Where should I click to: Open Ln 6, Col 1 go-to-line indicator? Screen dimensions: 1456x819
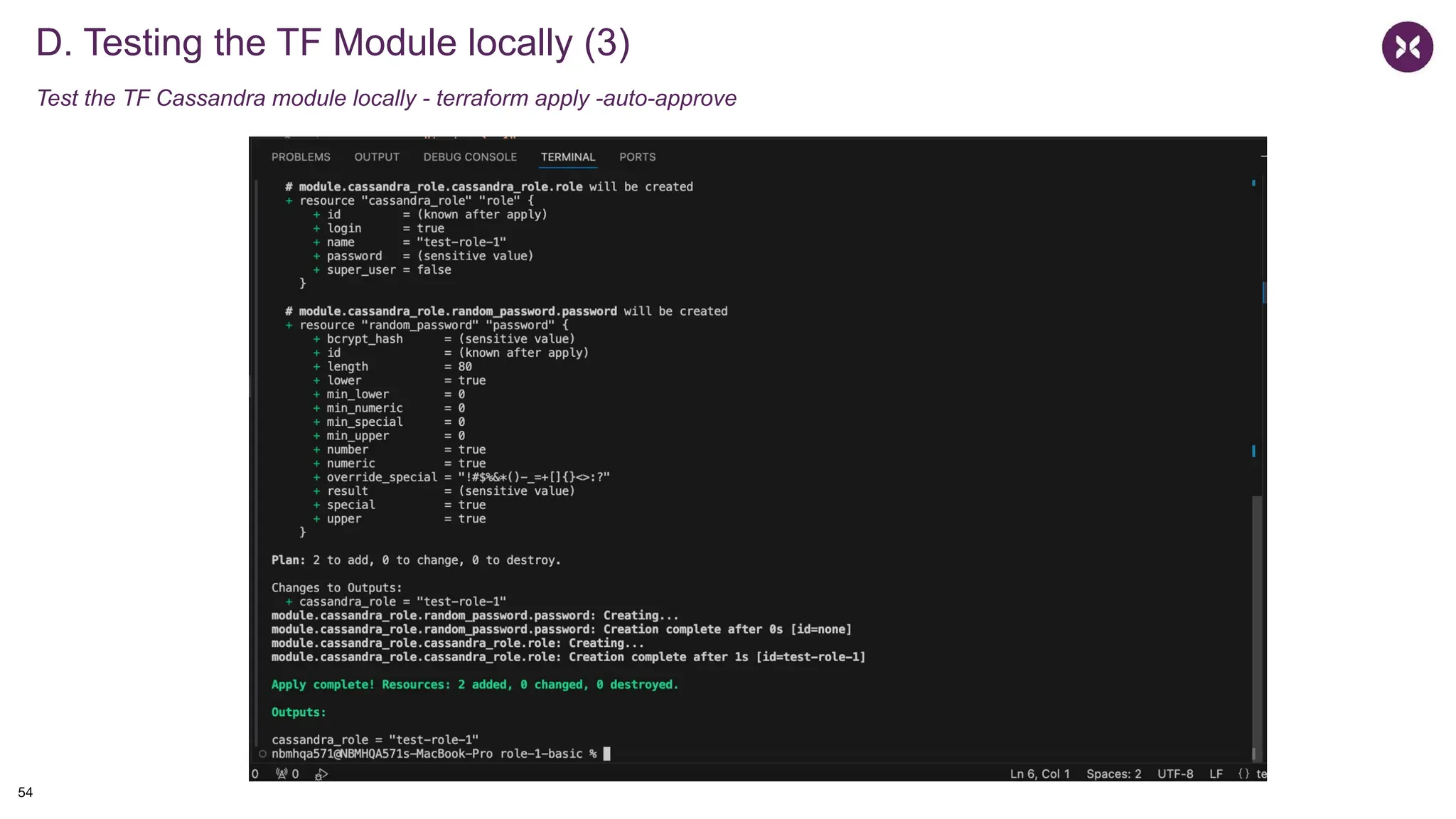[x=1039, y=773]
